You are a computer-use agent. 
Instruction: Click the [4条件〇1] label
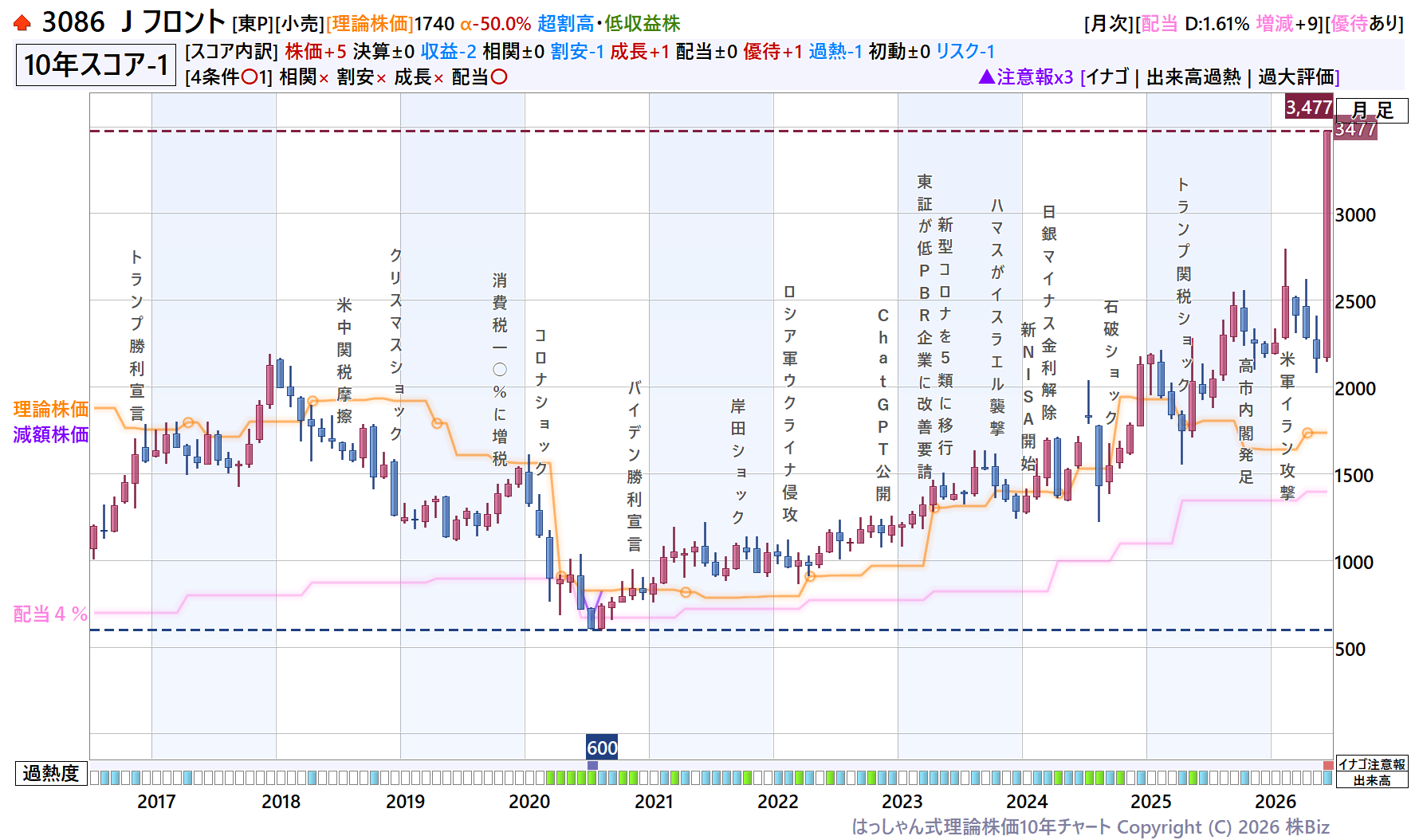tap(229, 77)
